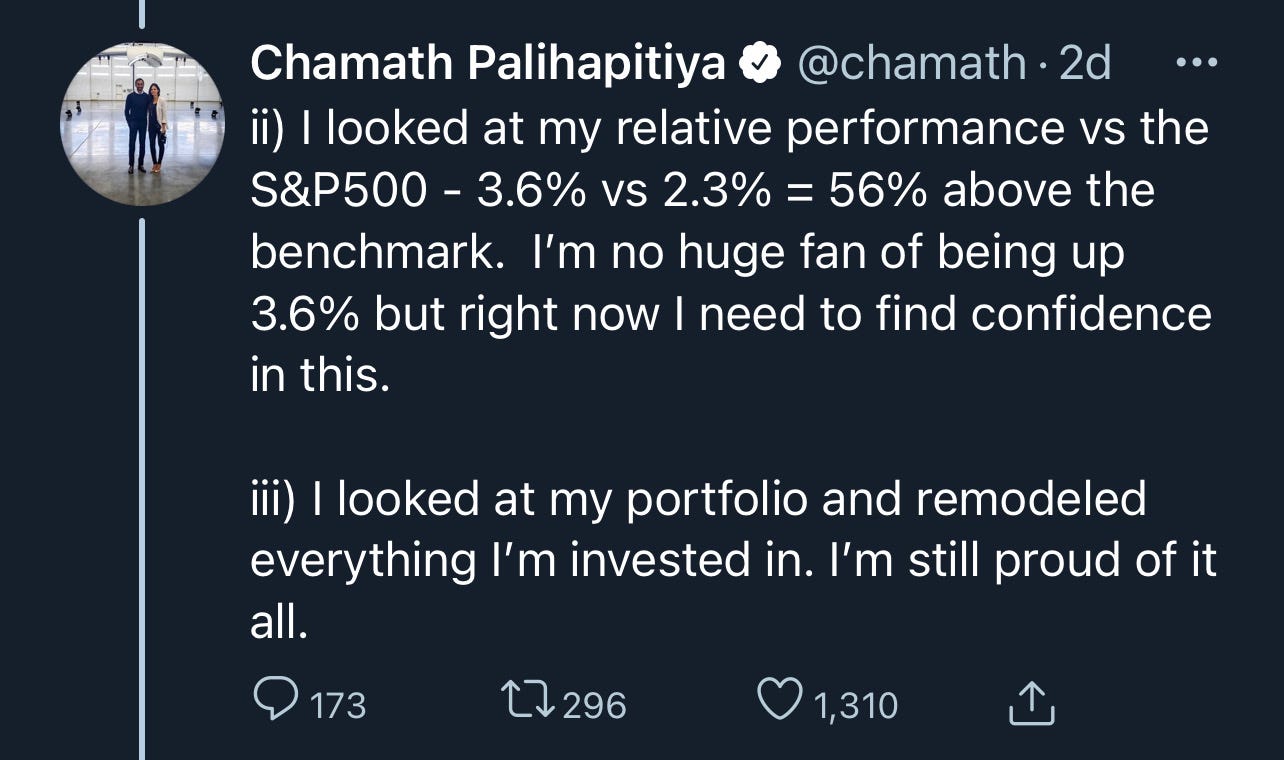The height and width of the screenshot is (760, 1284).
Task: Select the paragraph starting with iii)
Action: (733, 561)
